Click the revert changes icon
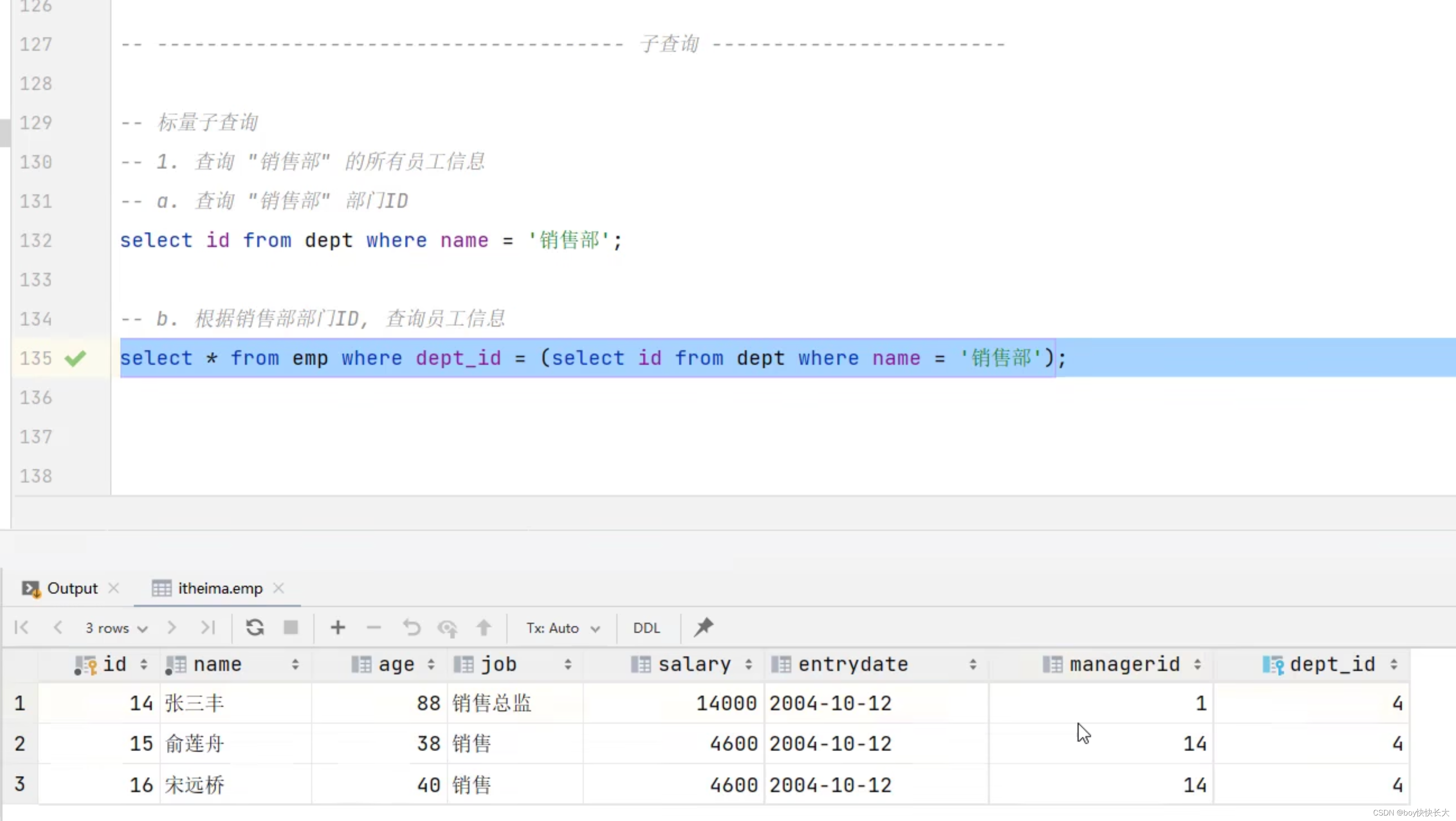1456x821 pixels. pos(411,628)
